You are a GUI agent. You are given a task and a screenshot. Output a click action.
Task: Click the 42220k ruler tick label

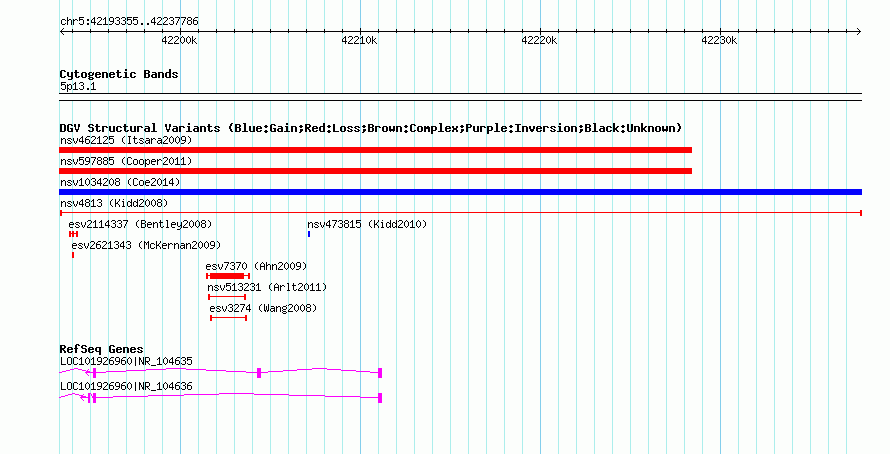pos(539,40)
